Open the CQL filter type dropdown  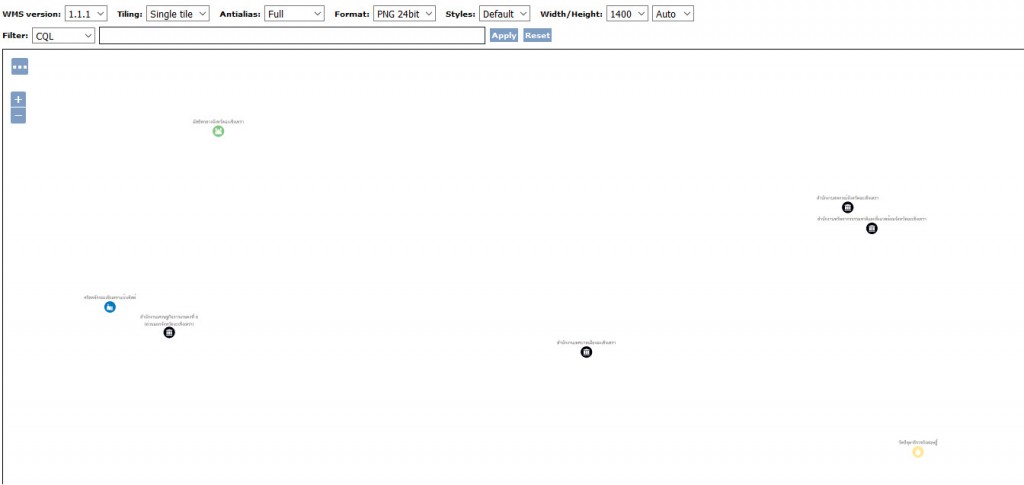(63, 35)
